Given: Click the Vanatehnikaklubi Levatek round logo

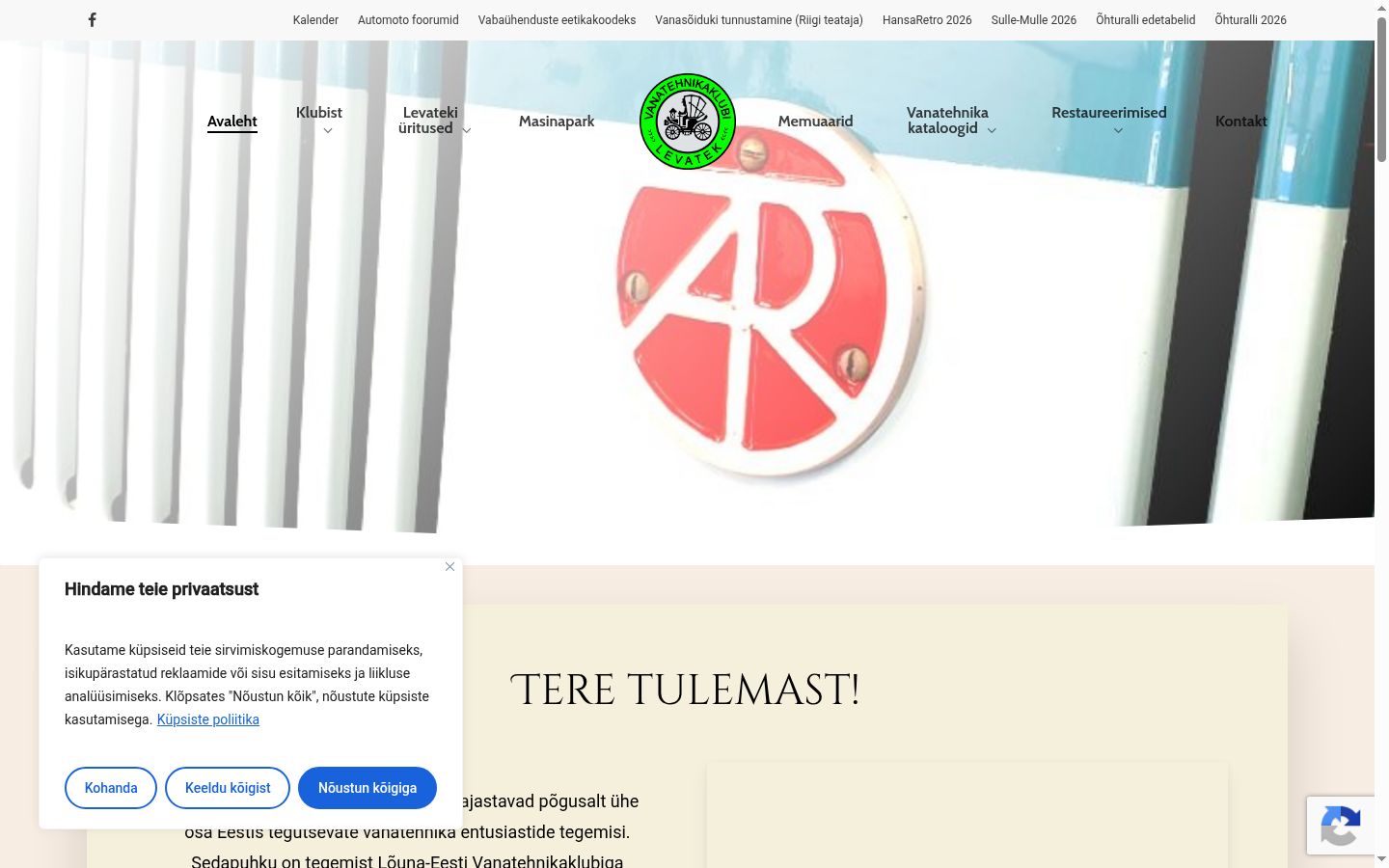Looking at the screenshot, I should tap(688, 122).
